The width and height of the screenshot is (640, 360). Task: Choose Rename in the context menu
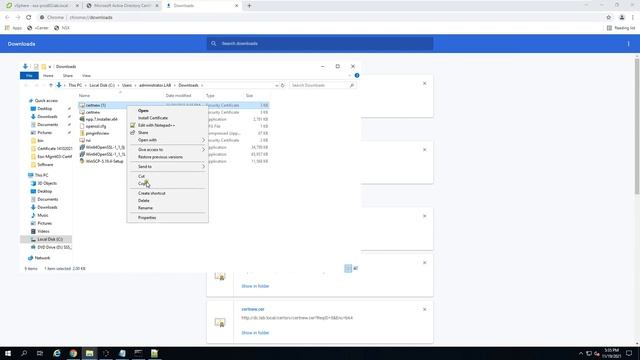145,208
